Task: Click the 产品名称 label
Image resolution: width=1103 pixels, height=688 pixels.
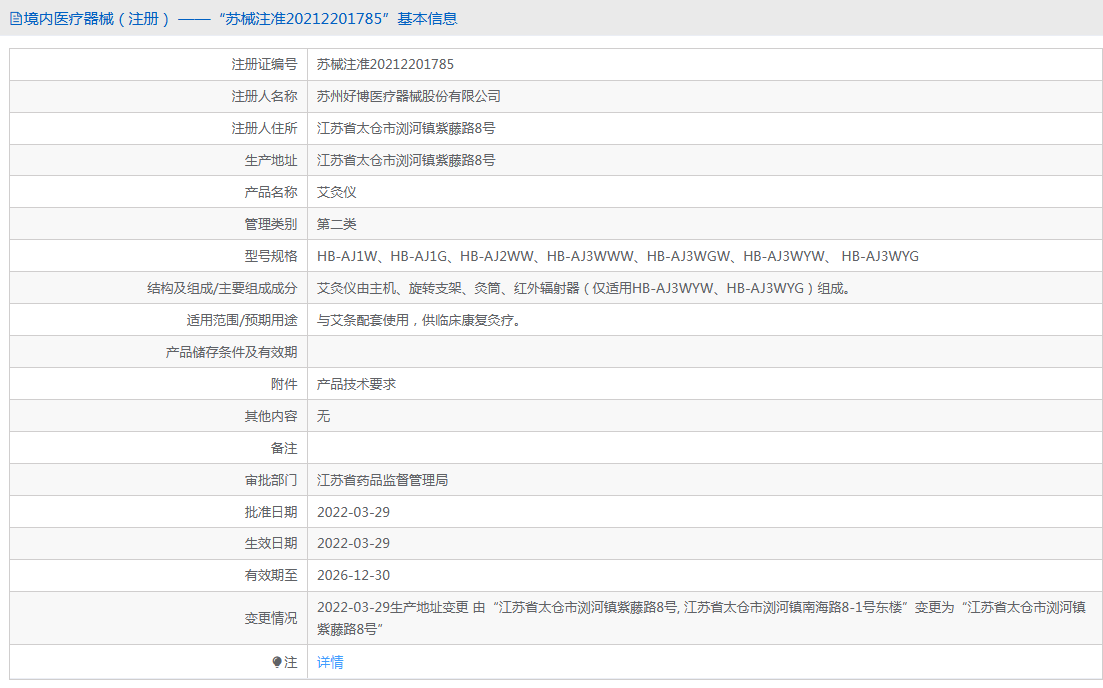Action: 271,192
